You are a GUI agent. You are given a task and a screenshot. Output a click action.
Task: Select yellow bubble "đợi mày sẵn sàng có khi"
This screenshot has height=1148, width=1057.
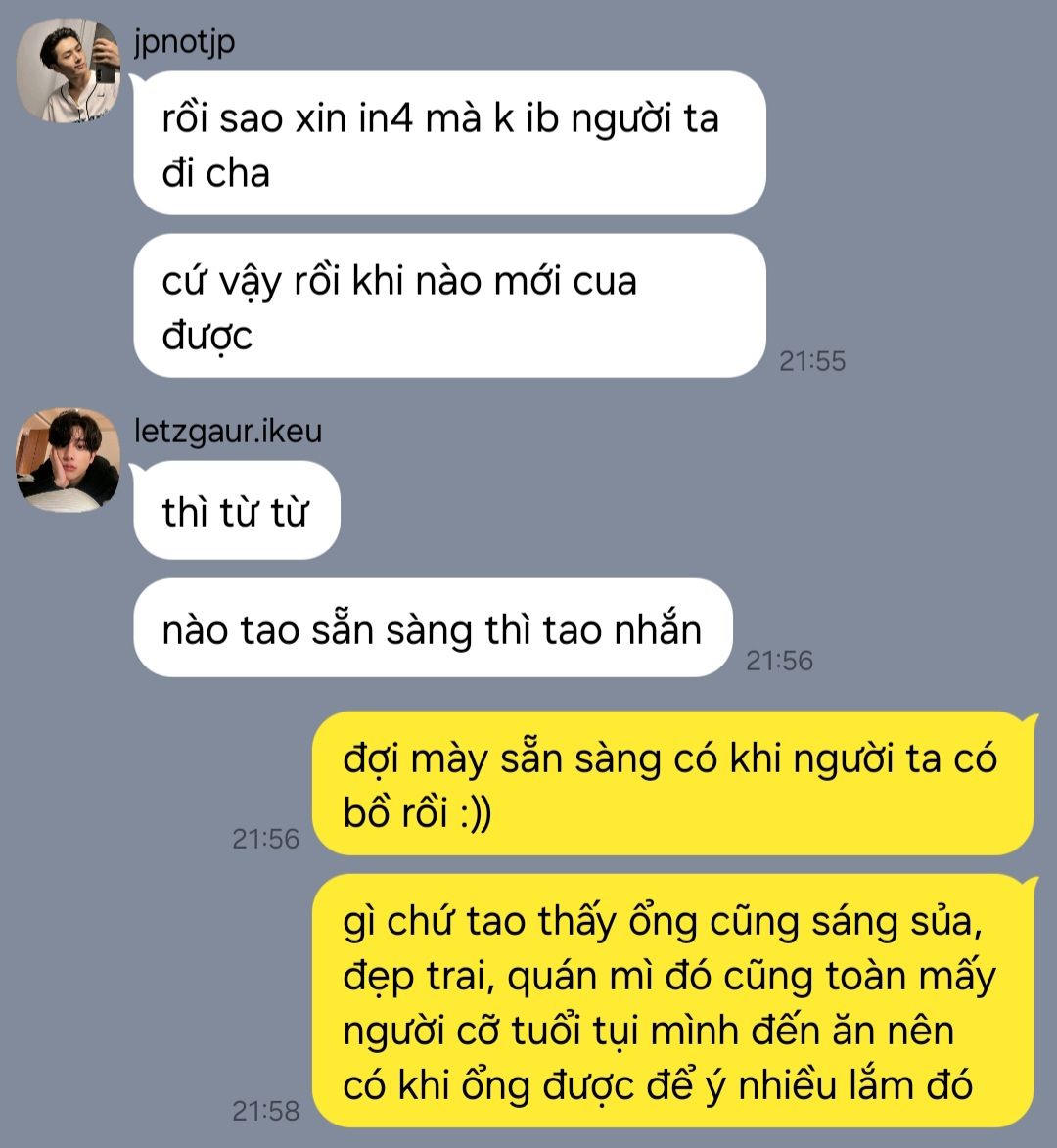click(x=674, y=783)
